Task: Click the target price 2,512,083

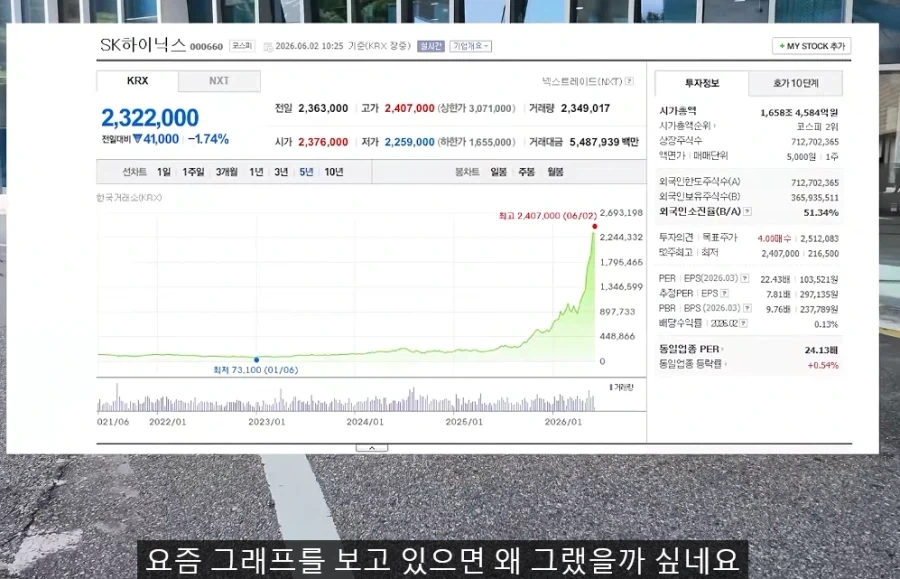Action: point(819,238)
